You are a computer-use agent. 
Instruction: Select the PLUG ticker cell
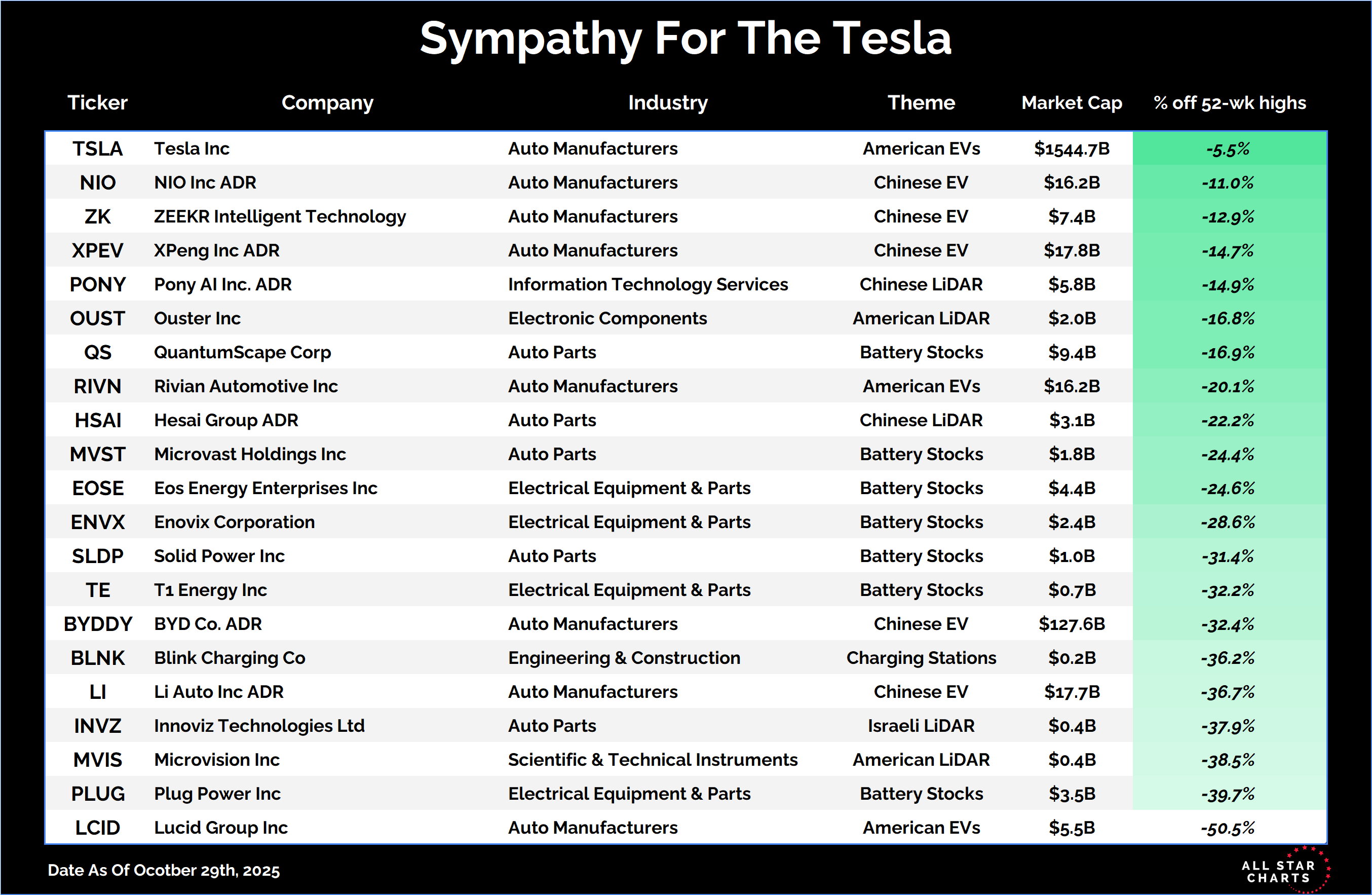(97, 794)
